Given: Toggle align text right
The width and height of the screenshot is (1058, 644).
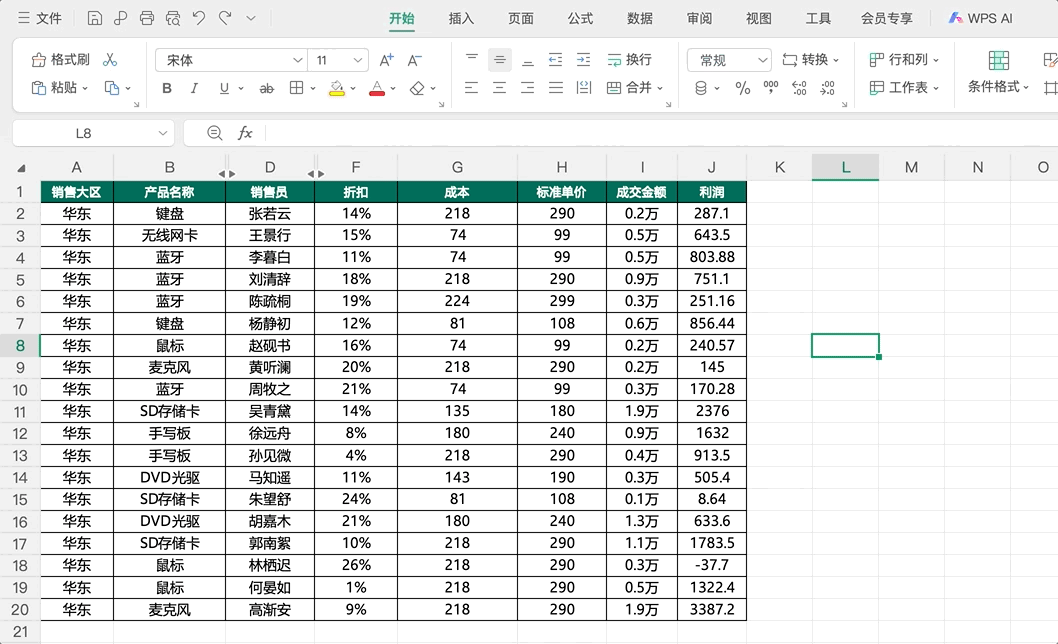Looking at the screenshot, I should pyautogui.click(x=528, y=88).
